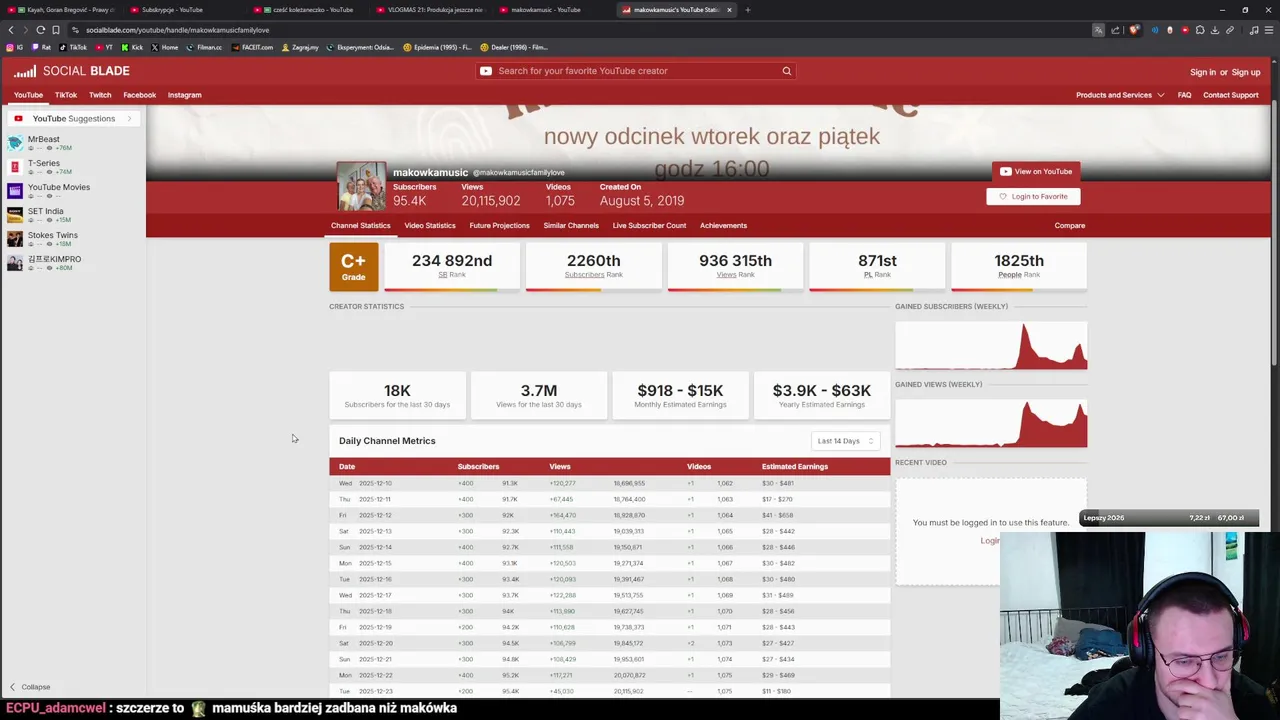Click the share page icon in address bar
Screen dimensions: 1280x720
(1115, 30)
